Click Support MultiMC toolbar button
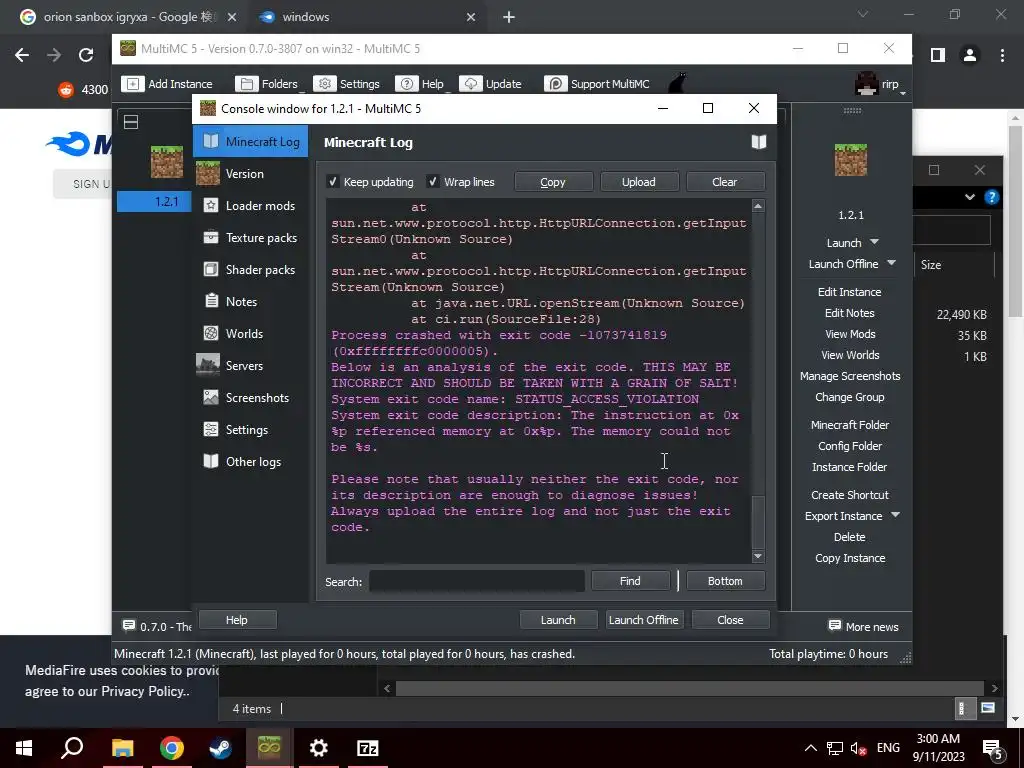The height and width of the screenshot is (768, 1024). click(598, 84)
